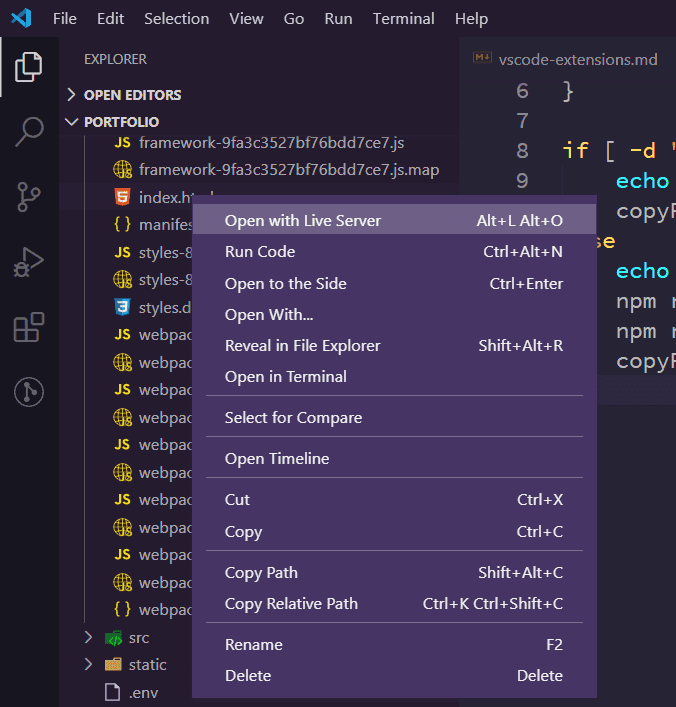Screen dimensions: 676x707
Task: Click line number 6 in editor
Action: coord(522,91)
